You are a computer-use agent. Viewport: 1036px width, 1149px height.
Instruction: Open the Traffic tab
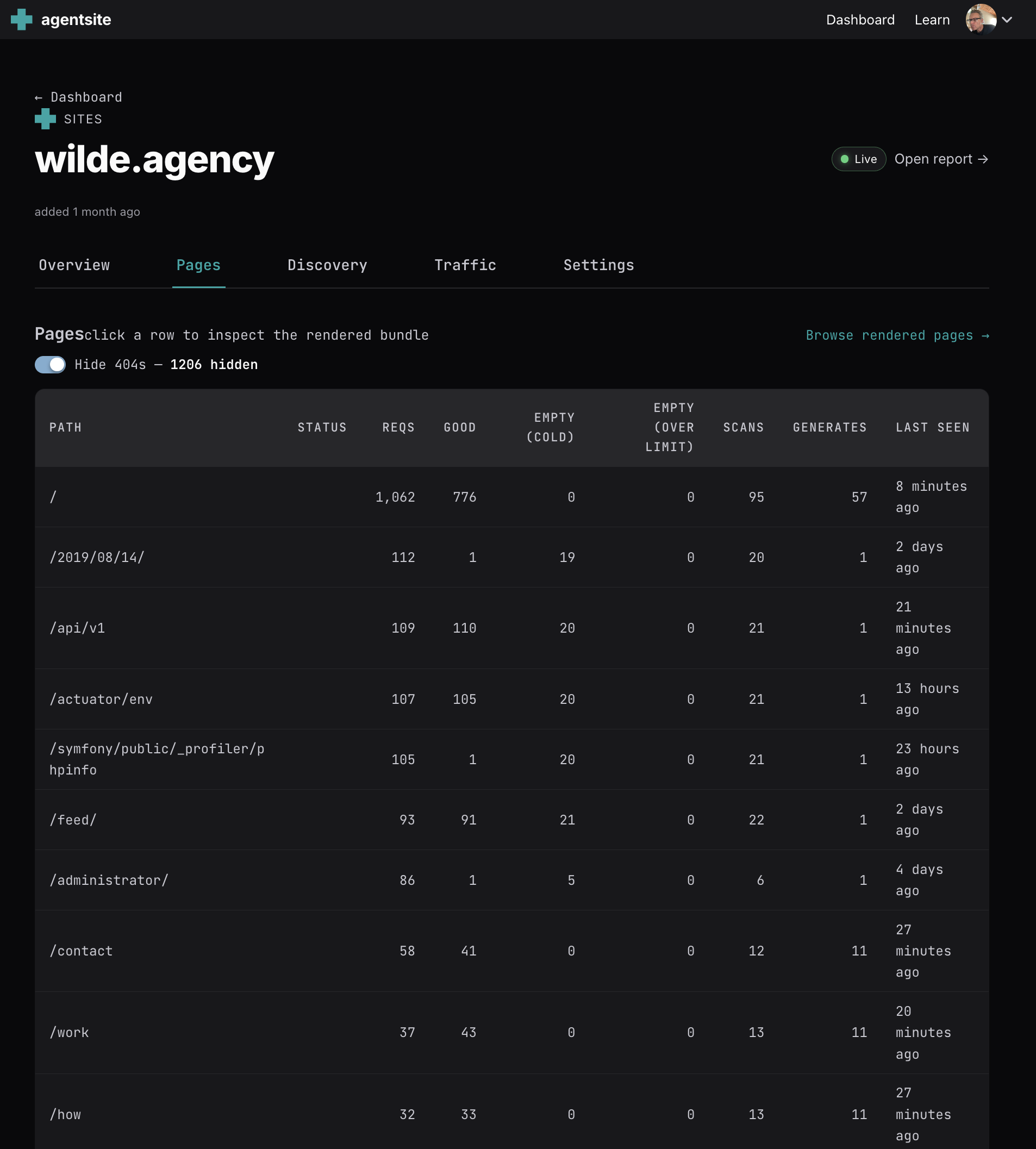point(465,265)
